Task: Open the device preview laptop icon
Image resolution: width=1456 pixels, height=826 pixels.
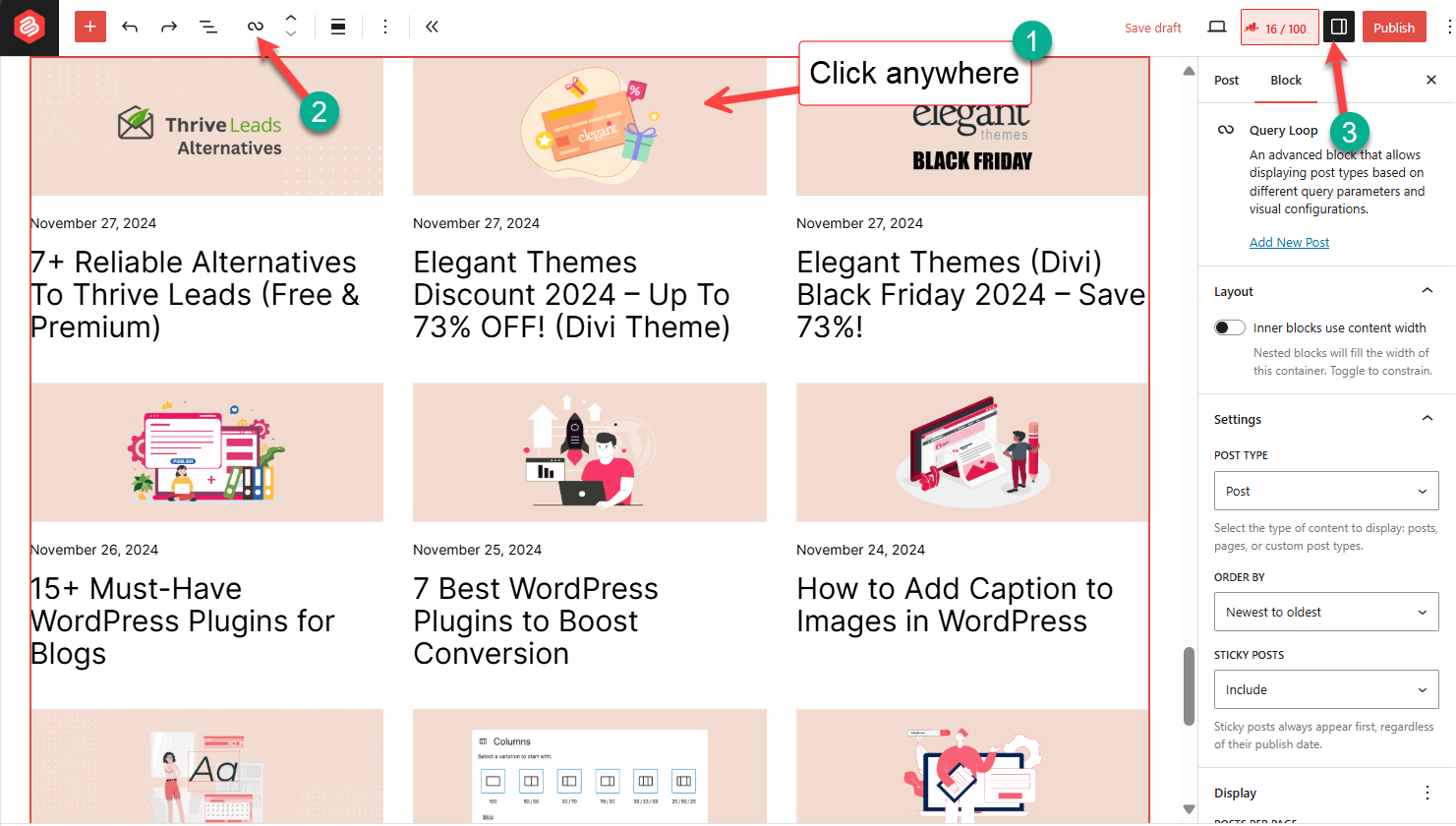Action: click(x=1216, y=27)
